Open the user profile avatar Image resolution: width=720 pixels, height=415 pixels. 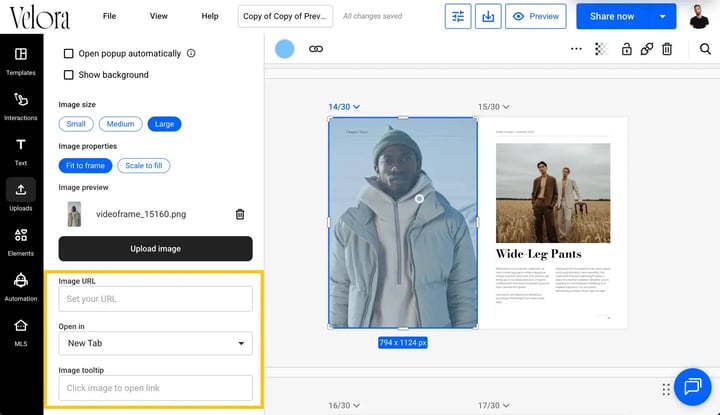tap(699, 17)
